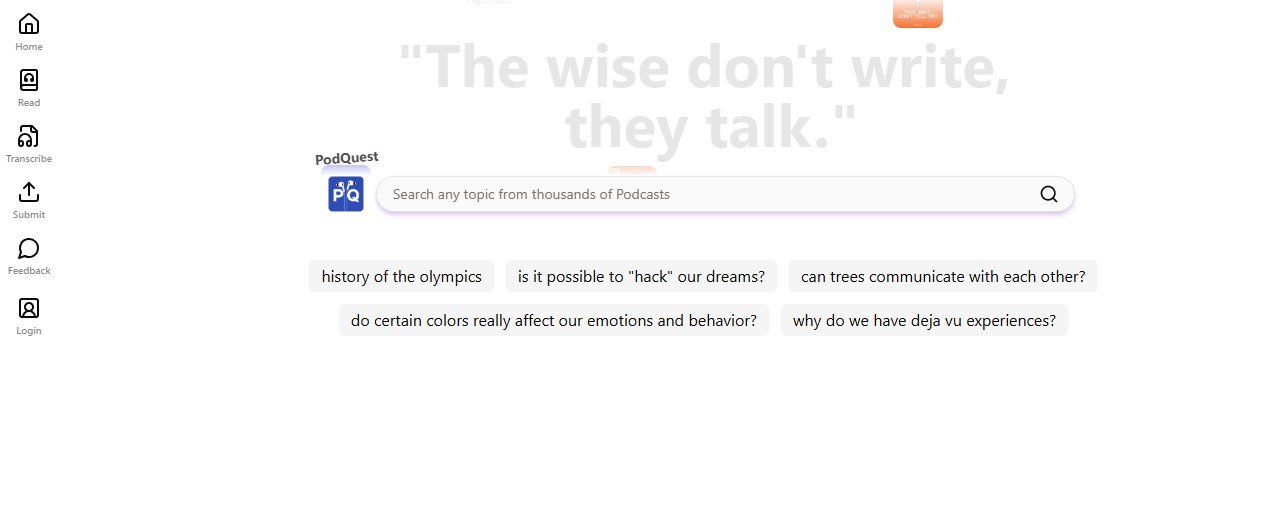Open the Read section book icon
1268x529 pixels.
(x=29, y=80)
